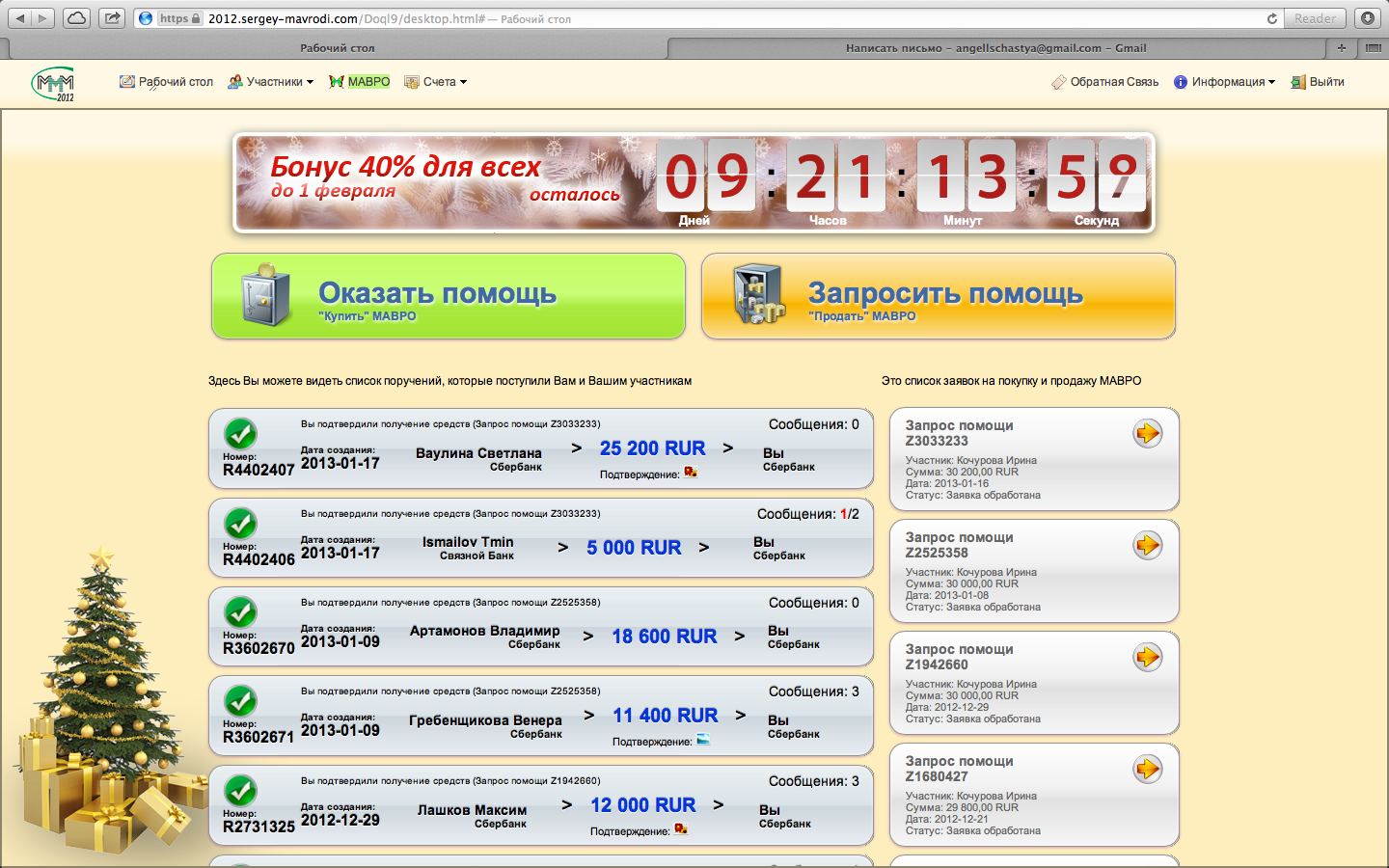Image resolution: width=1389 pixels, height=868 pixels.
Task: Click Сообщения: 3 on order R2731325
Action: pyautogui.click(x=814, y=781)
